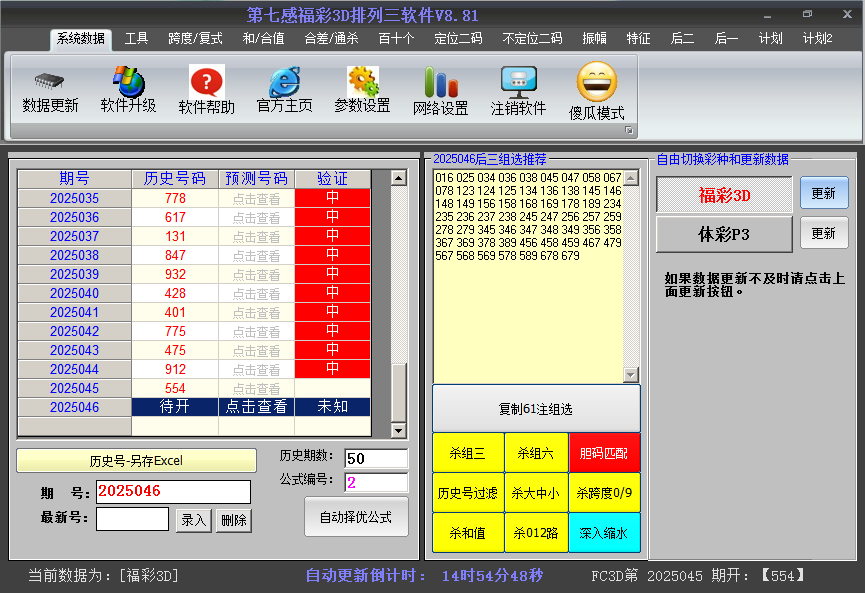Image resolution: width=865 pixels, height=593 pixels.
Task: Click the 杀组三 button
Action: (x=468, y=453)
